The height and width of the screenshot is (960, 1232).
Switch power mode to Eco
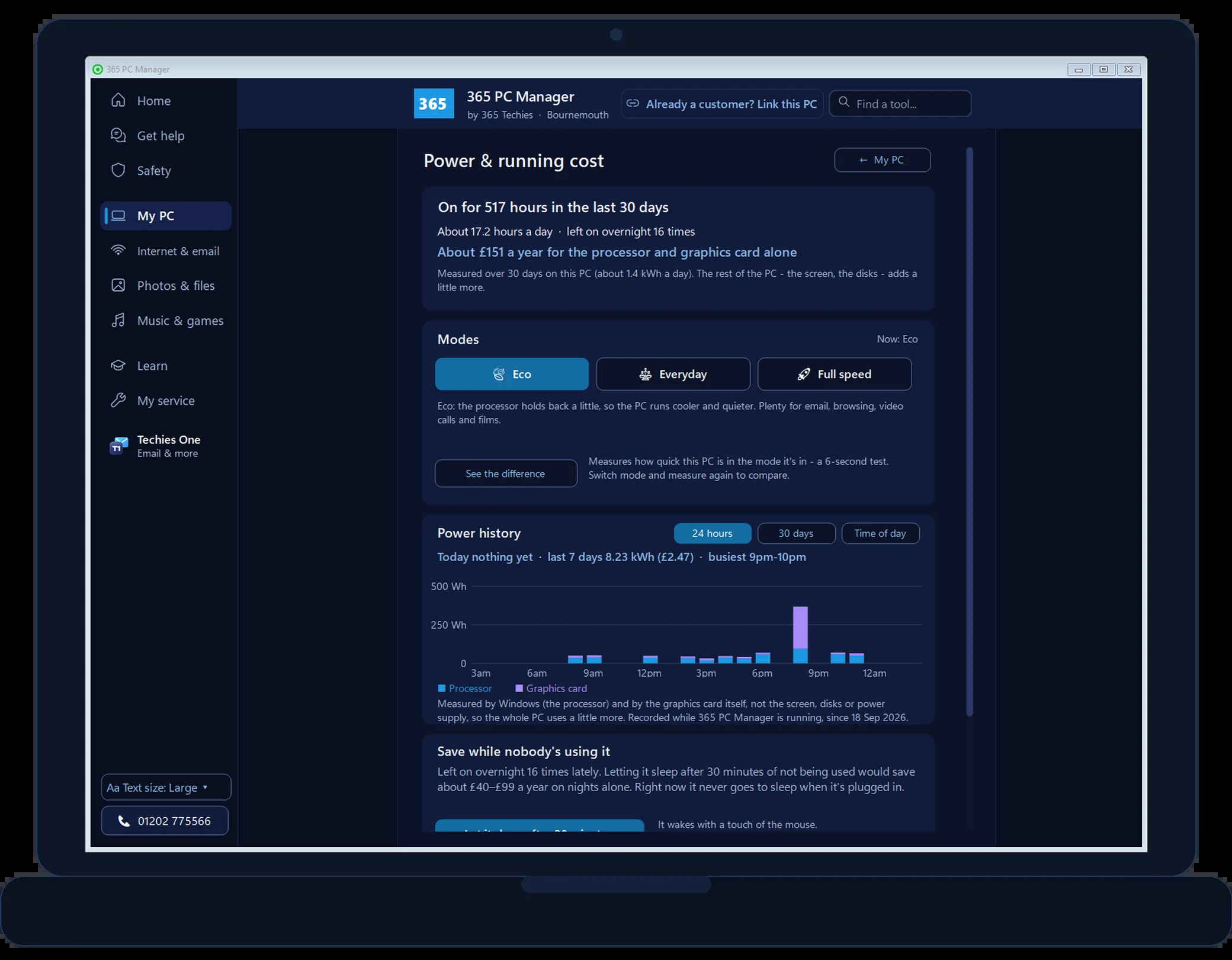pyautogui.click(x=512, y=374)
